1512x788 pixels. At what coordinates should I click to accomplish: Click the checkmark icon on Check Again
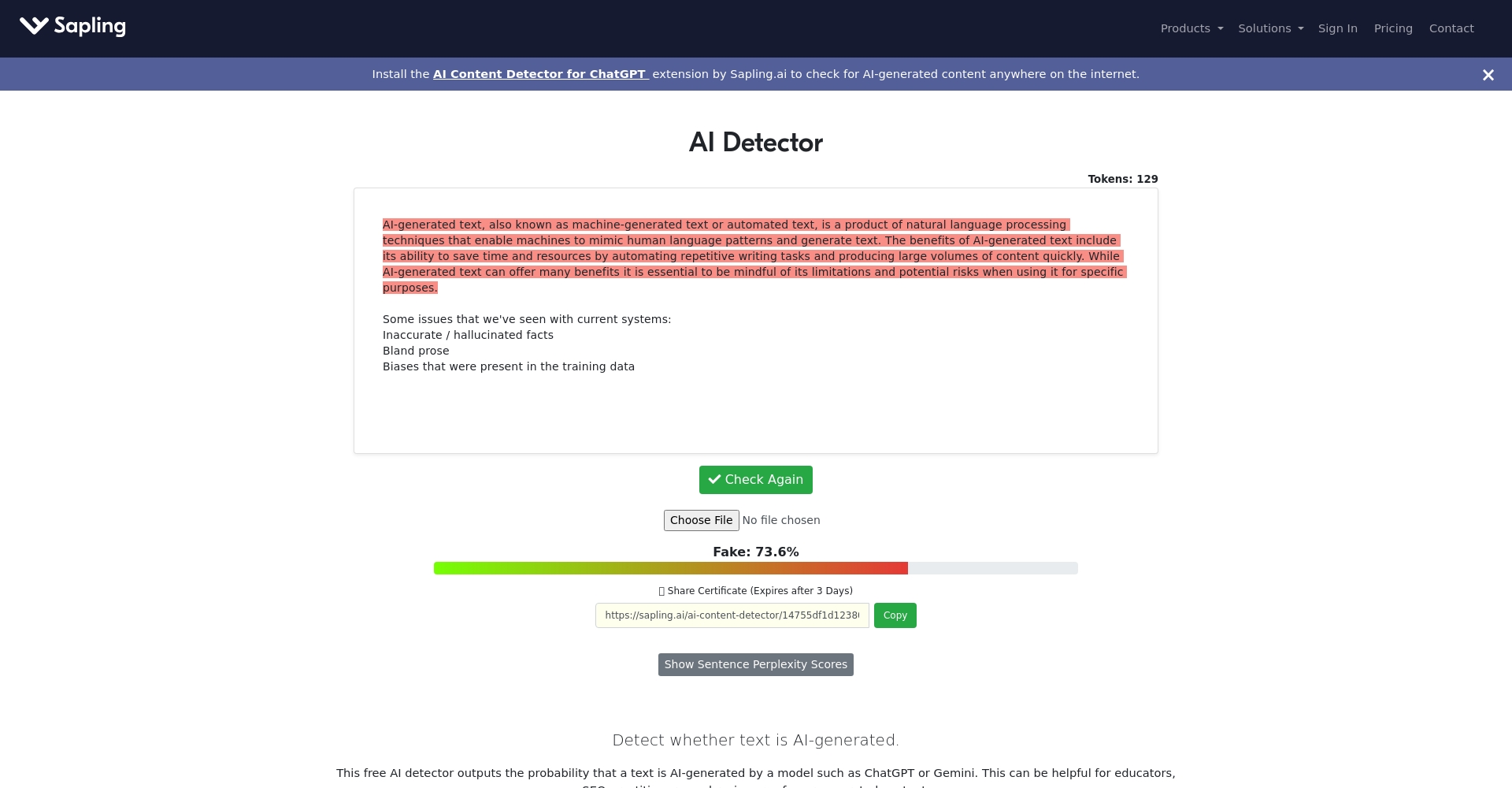(x=715, y=479)
